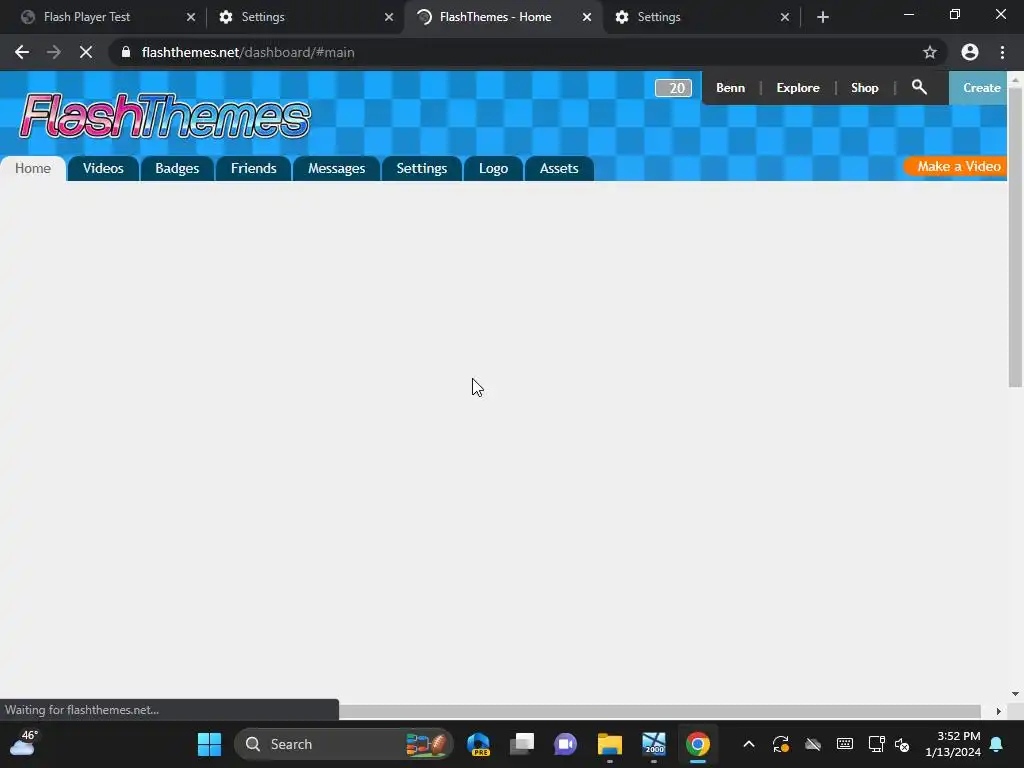Screen dimensions: 1024x768
Task: Click the vertical scrollbar thumb
Action: tap(1015, 237)
